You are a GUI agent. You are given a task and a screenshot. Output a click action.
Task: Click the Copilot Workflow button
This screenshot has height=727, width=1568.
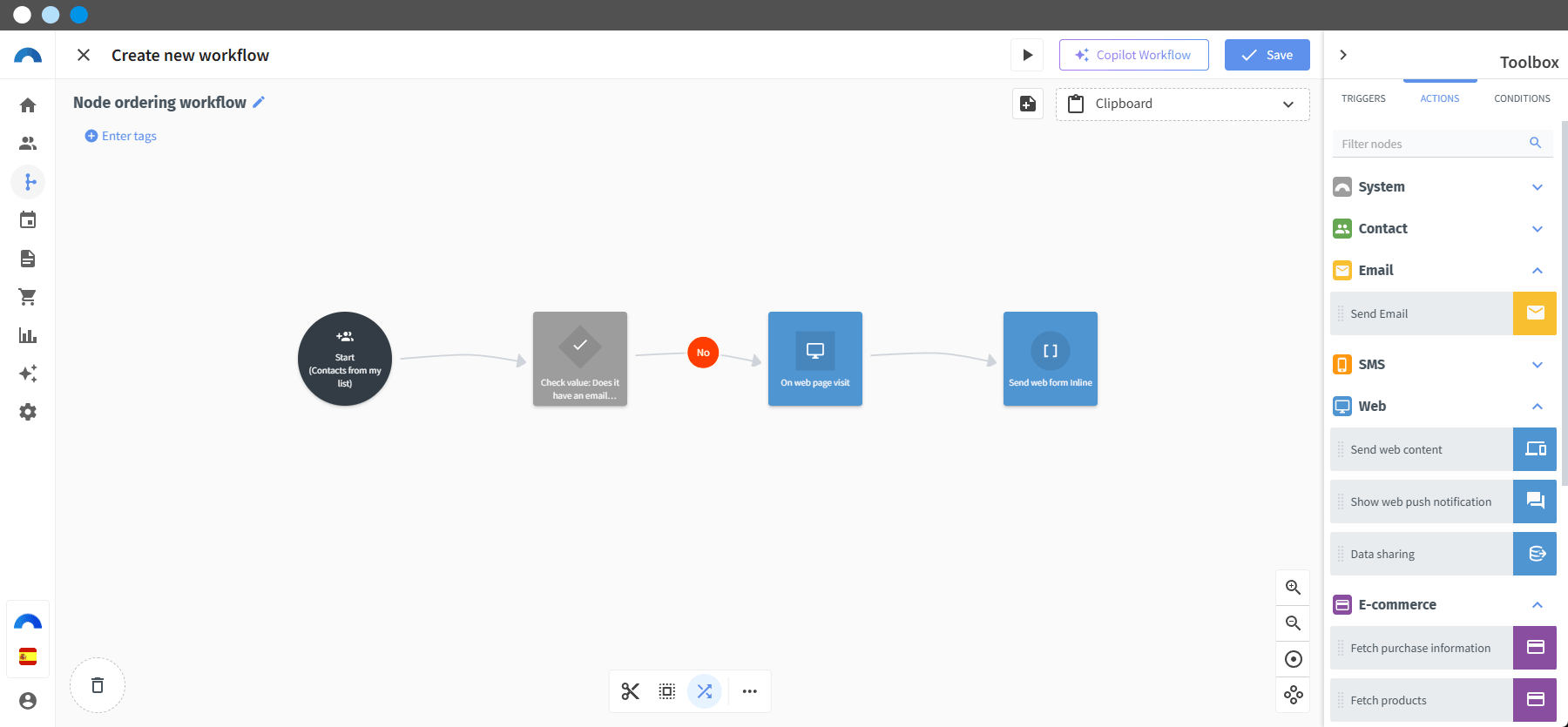(1134, 55)
